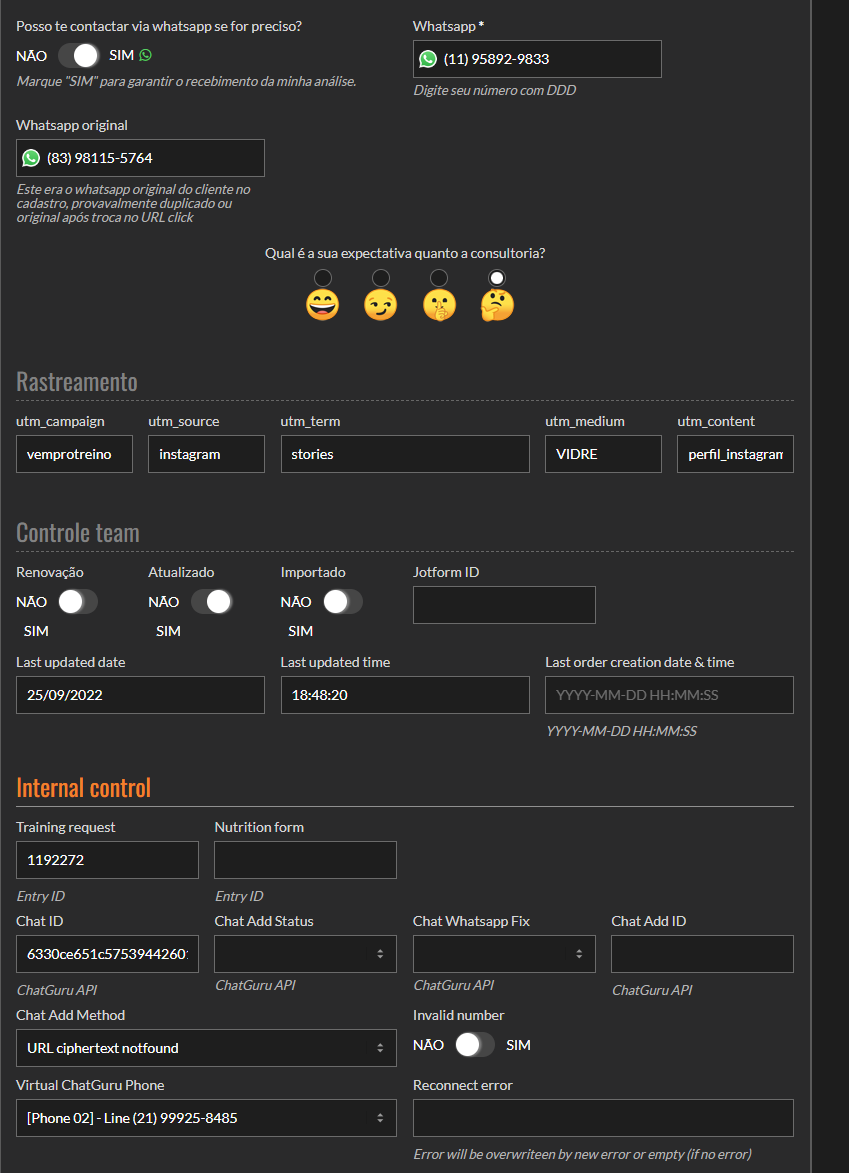Click the Last order creation date field
The width and height of the screenshot is (849, 1173).
[x=669, y=695]
